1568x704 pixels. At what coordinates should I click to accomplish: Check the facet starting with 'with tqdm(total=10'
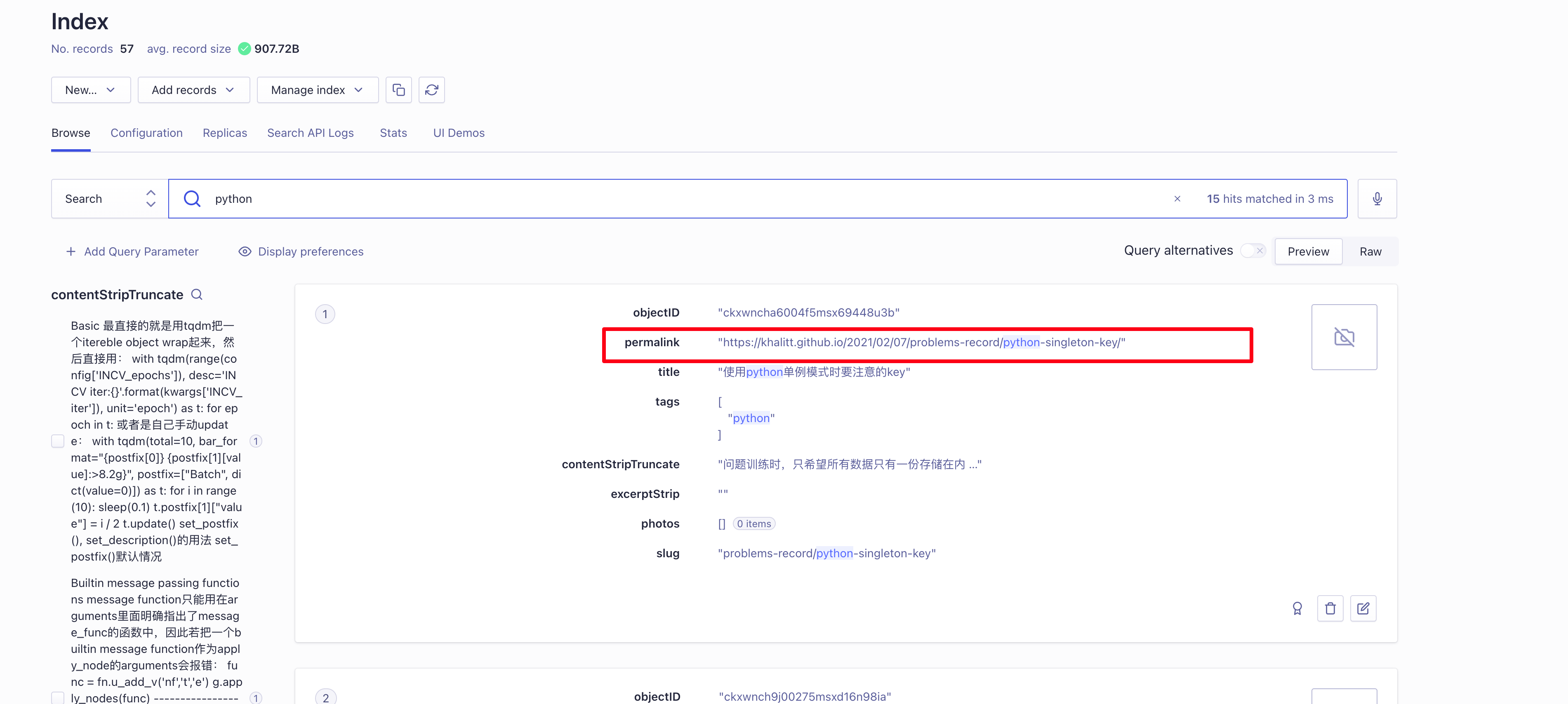pos(58,441)
